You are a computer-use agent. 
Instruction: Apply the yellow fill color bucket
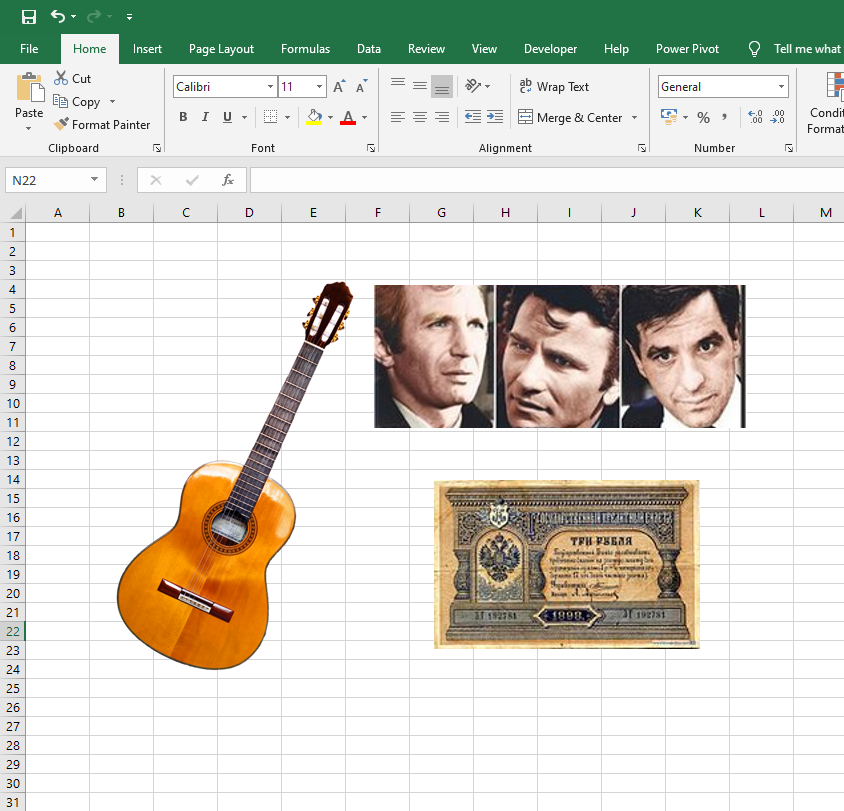[x=314, y=117]
